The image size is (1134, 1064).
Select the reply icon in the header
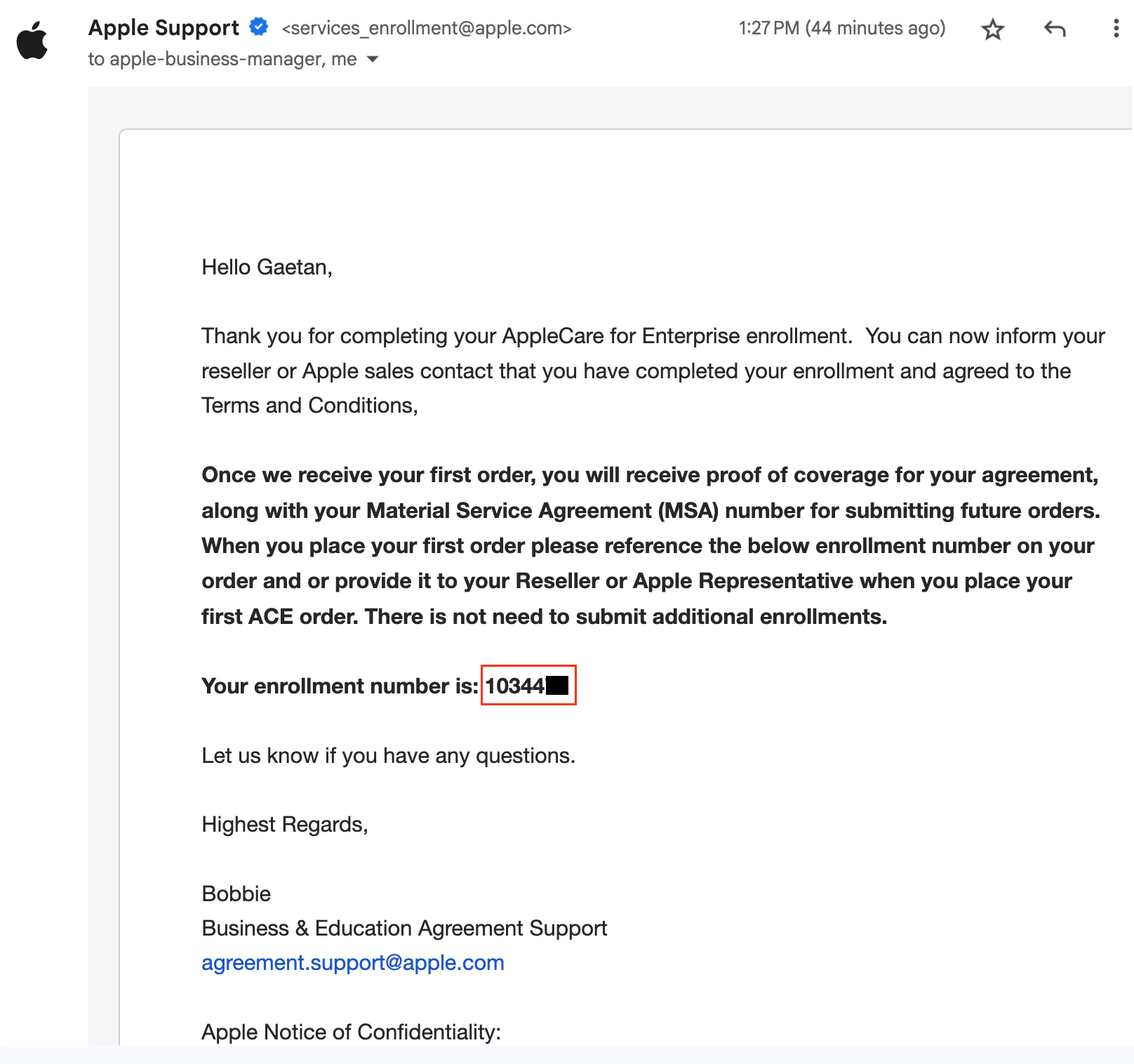tap(1054, 29)
